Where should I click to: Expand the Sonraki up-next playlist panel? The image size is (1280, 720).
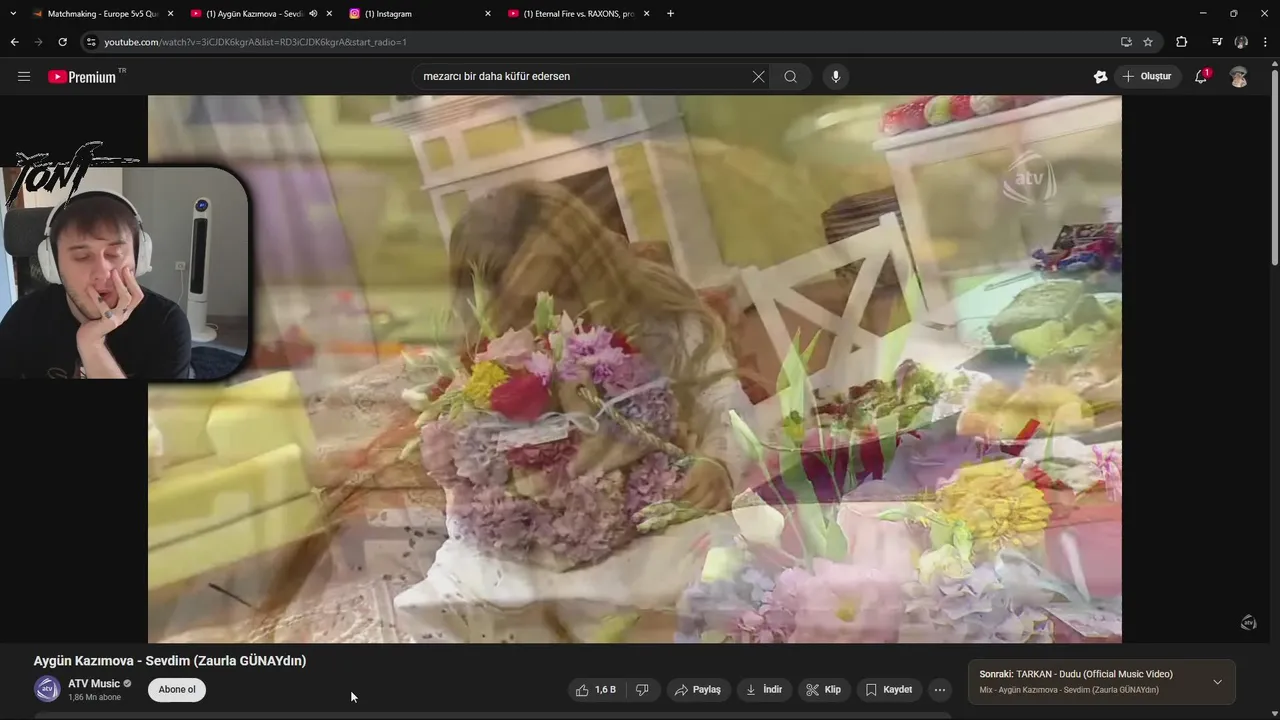(x=1217, y=682)
